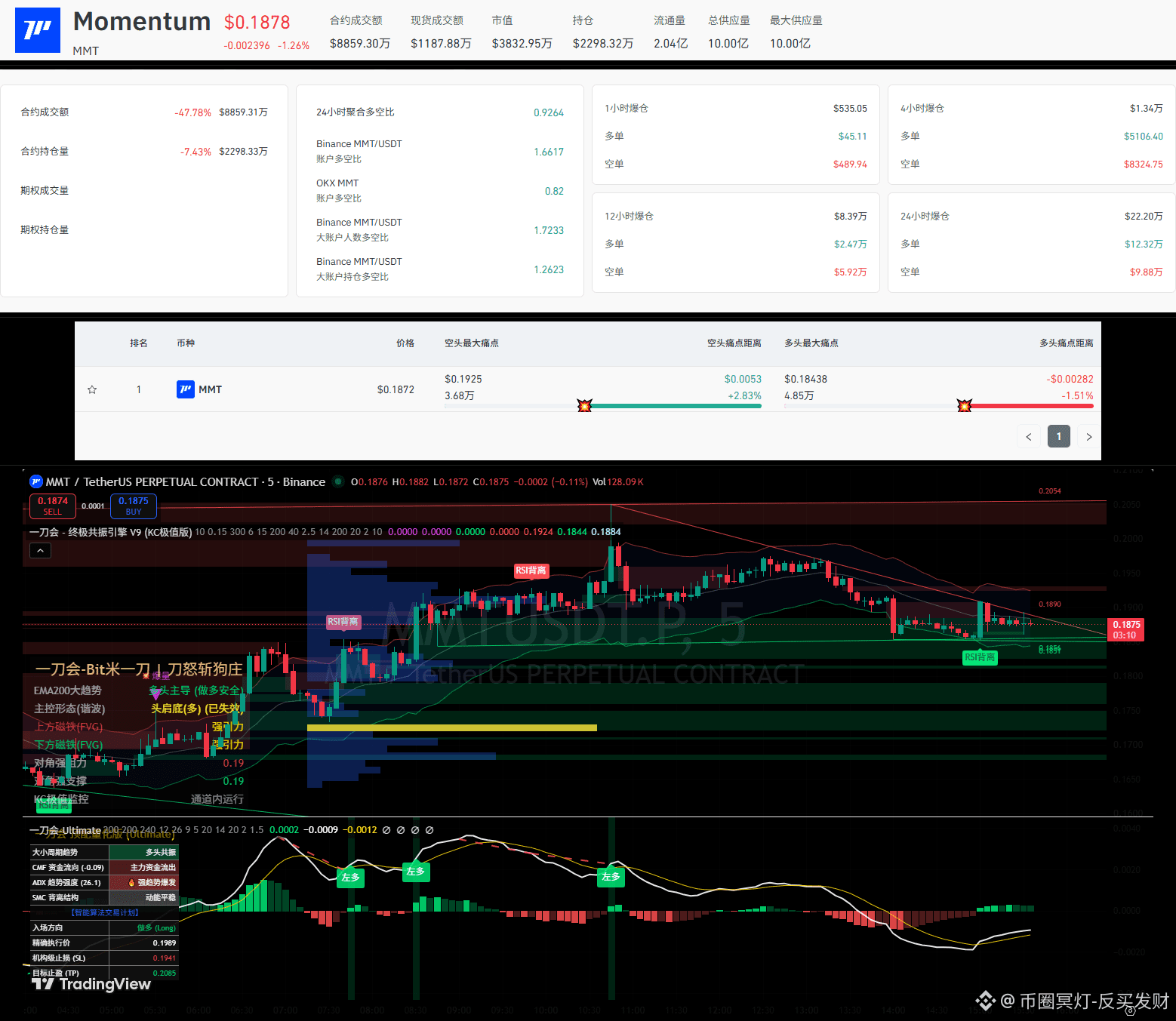
Task: Click the Binance 大账户人数多空比 value 1.7233
Action: (x=549, y=230)
